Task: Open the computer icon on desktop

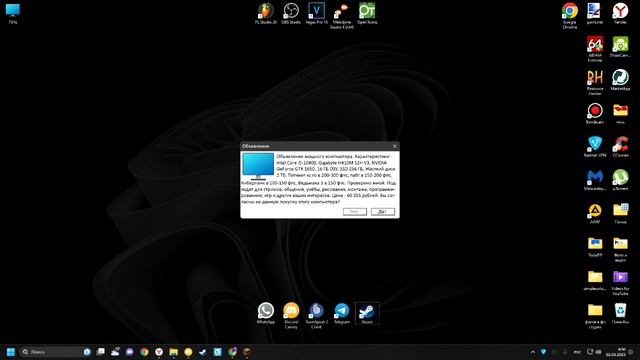Action: (x=13, y=13)
